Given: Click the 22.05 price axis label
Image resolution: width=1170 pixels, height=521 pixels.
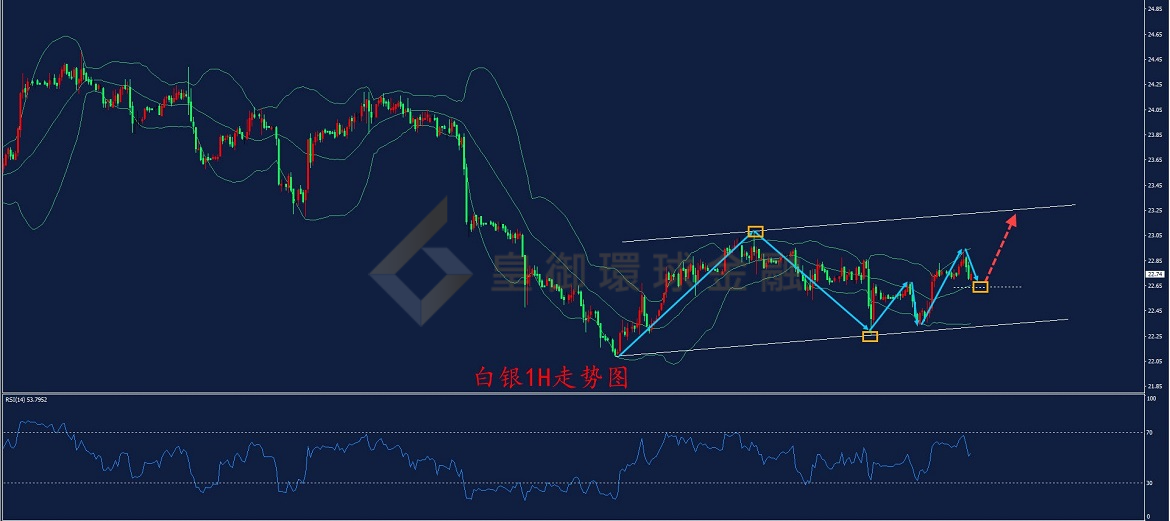Looking at the screenshot, I should [x=1157, y=361].
